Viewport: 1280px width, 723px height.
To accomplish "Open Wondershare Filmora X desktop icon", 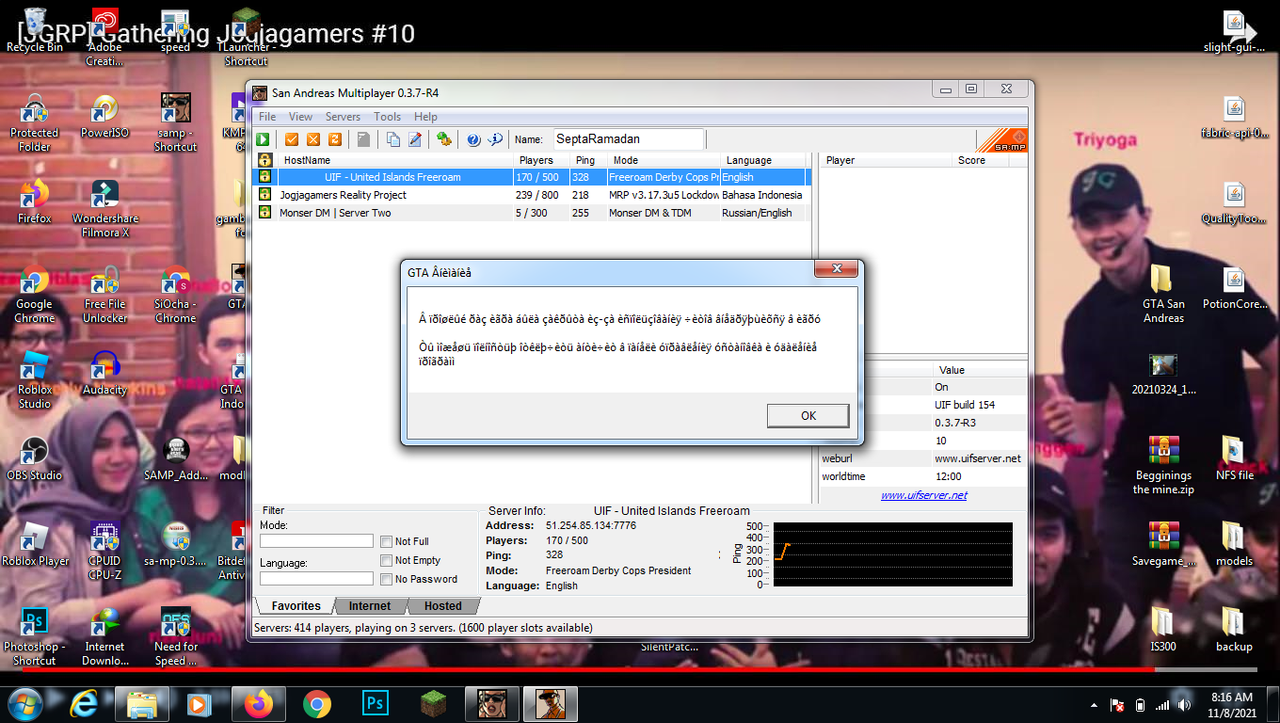I will [105, 208].
